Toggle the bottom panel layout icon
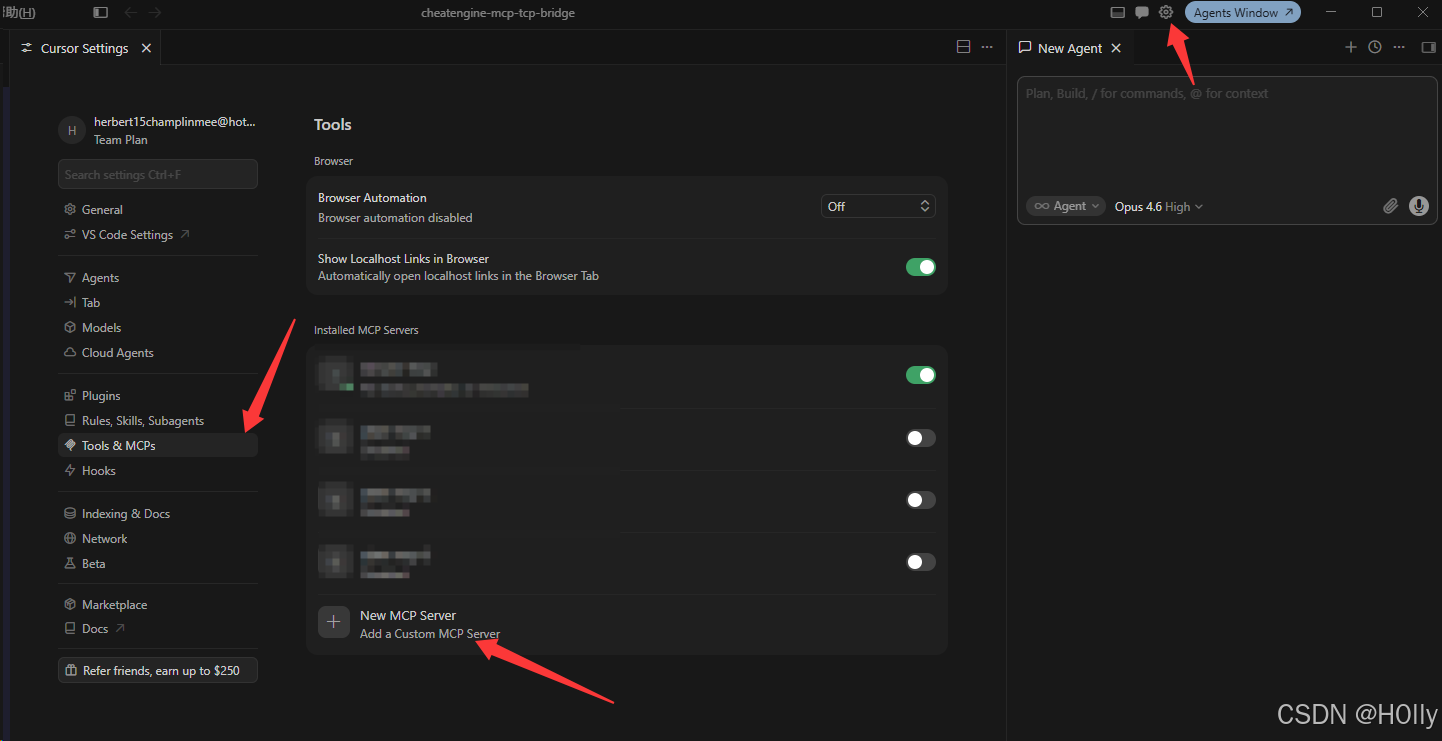Image resolution: width=1442 pixels, height=741 pixels. (1118, 13)
